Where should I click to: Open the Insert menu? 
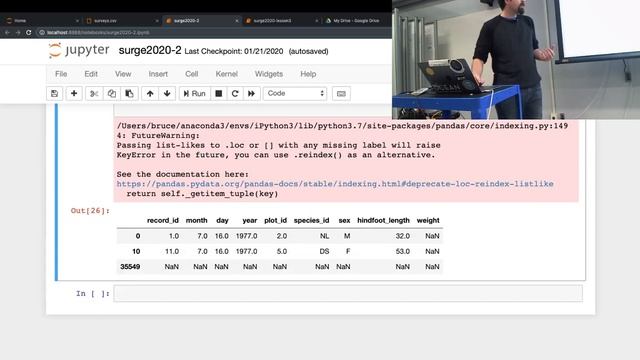coord(158,74)
